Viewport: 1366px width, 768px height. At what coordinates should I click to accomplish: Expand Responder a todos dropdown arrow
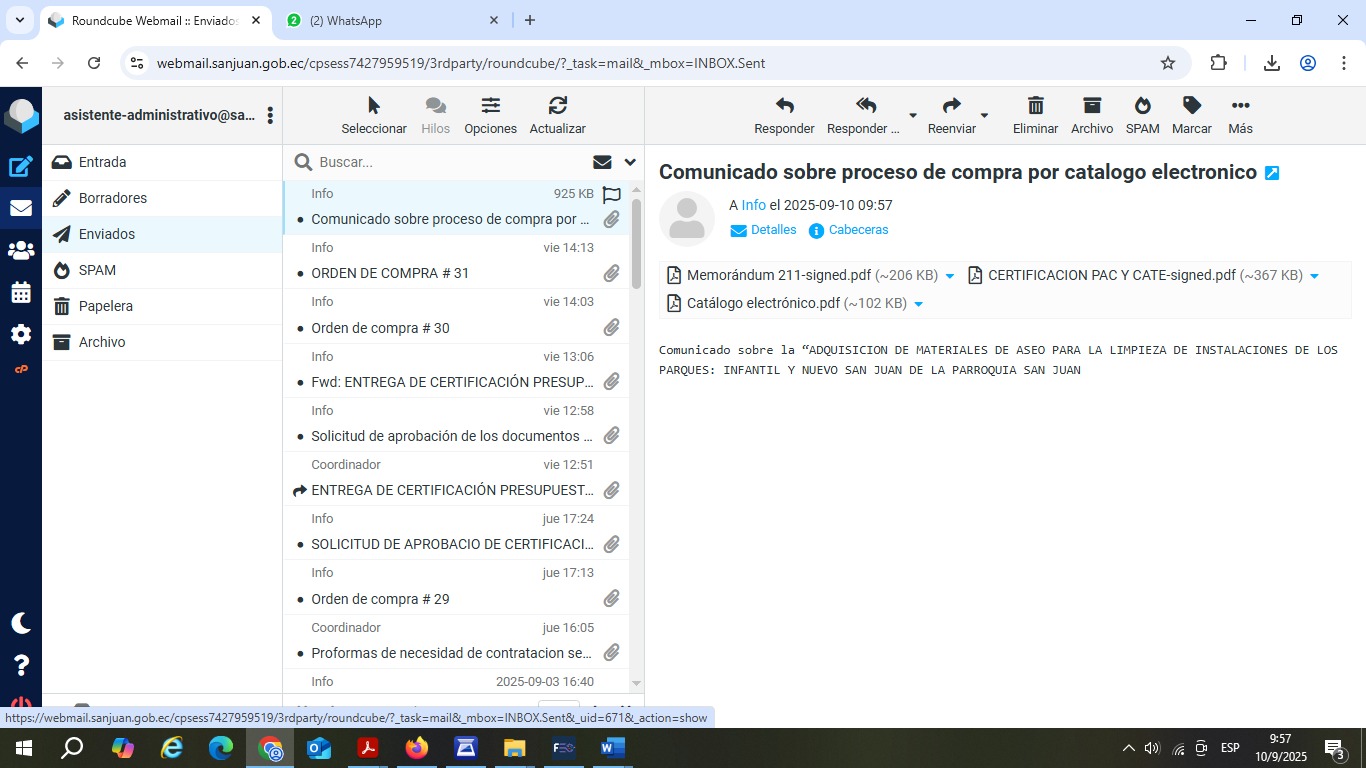click(912, 115)
